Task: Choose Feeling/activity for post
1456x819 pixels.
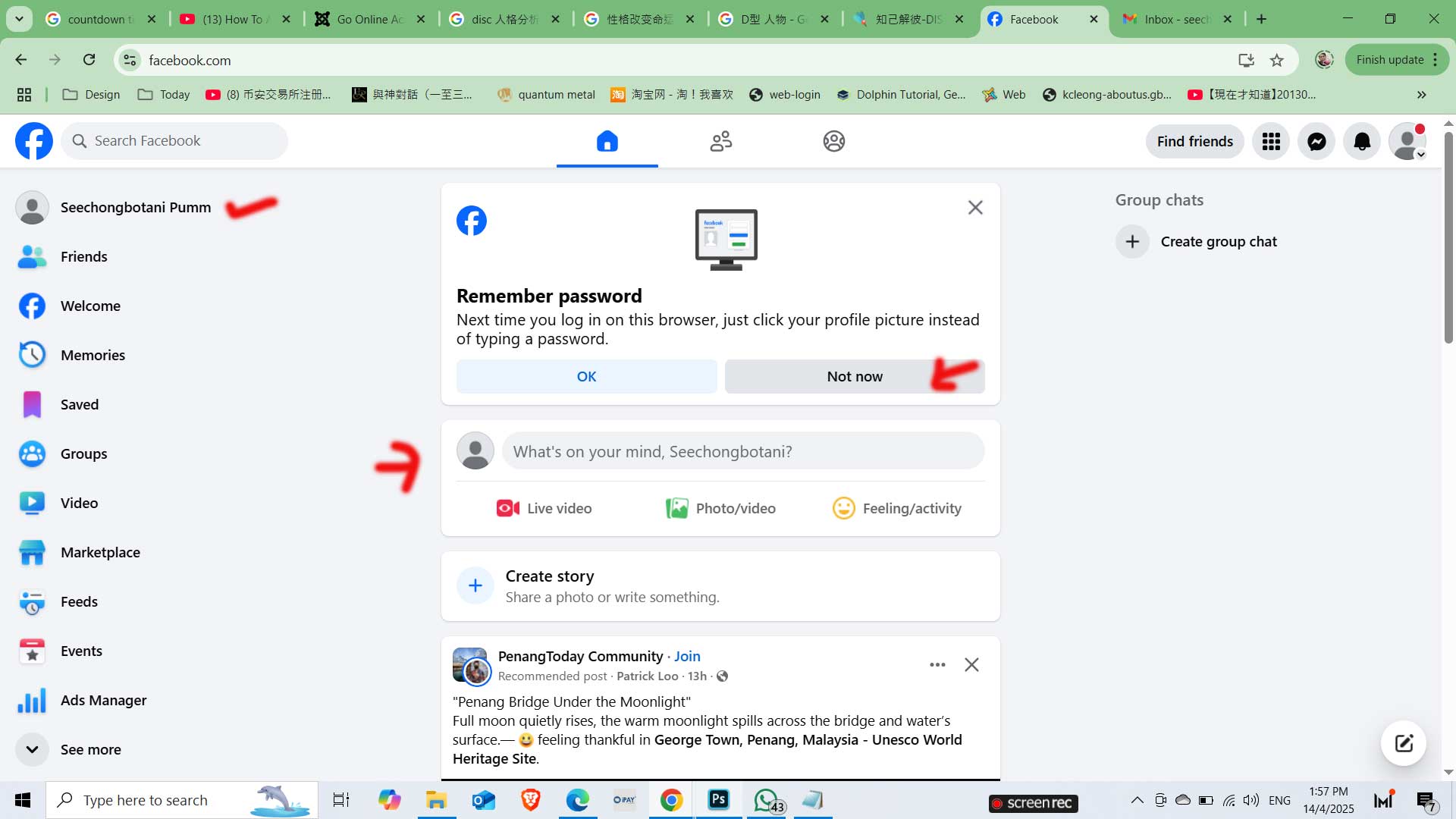Action: (x=896, y=508)
